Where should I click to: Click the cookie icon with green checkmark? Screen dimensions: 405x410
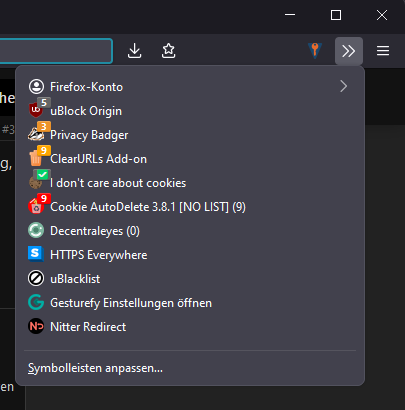36,182
